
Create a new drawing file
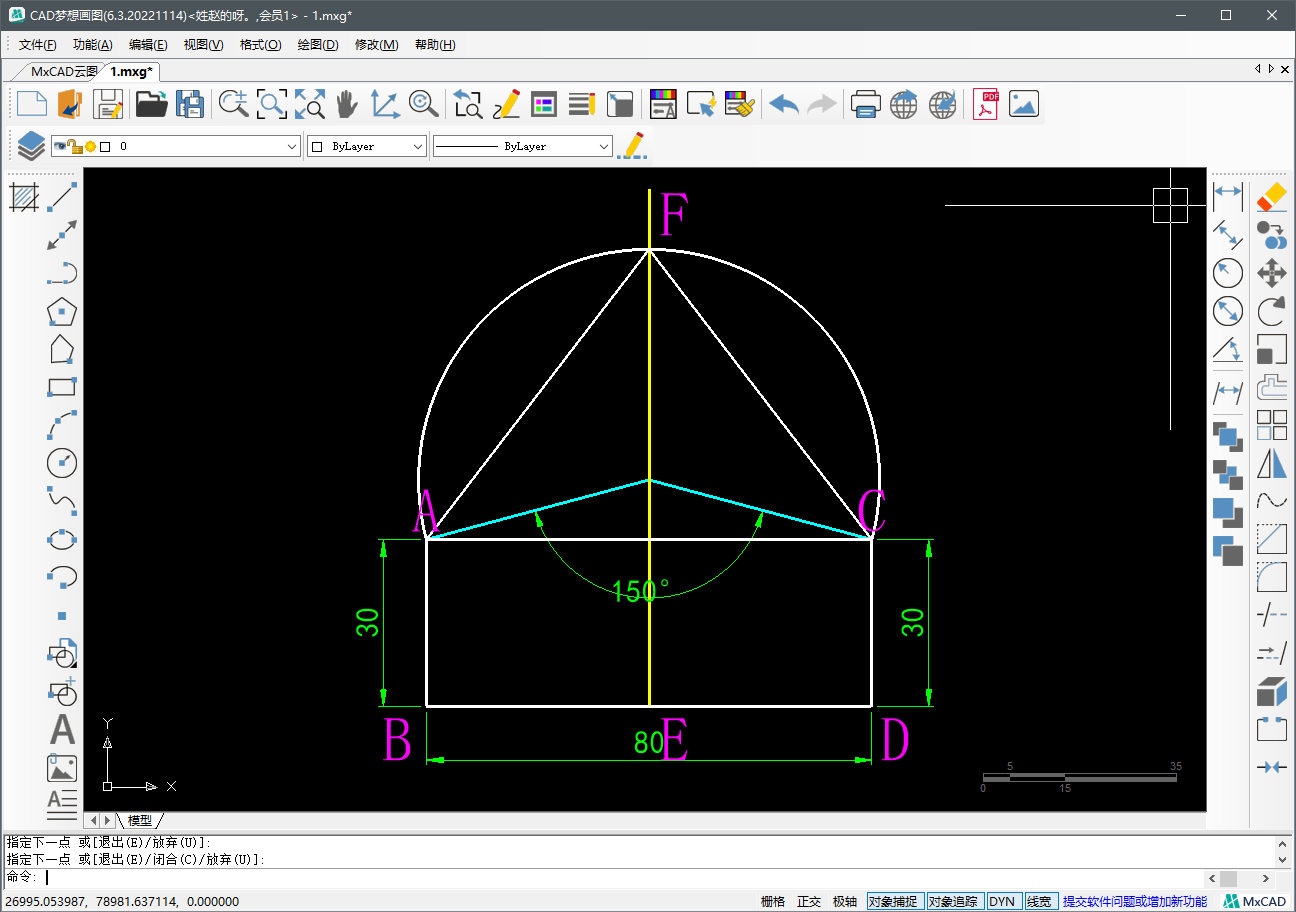point(32,104)
